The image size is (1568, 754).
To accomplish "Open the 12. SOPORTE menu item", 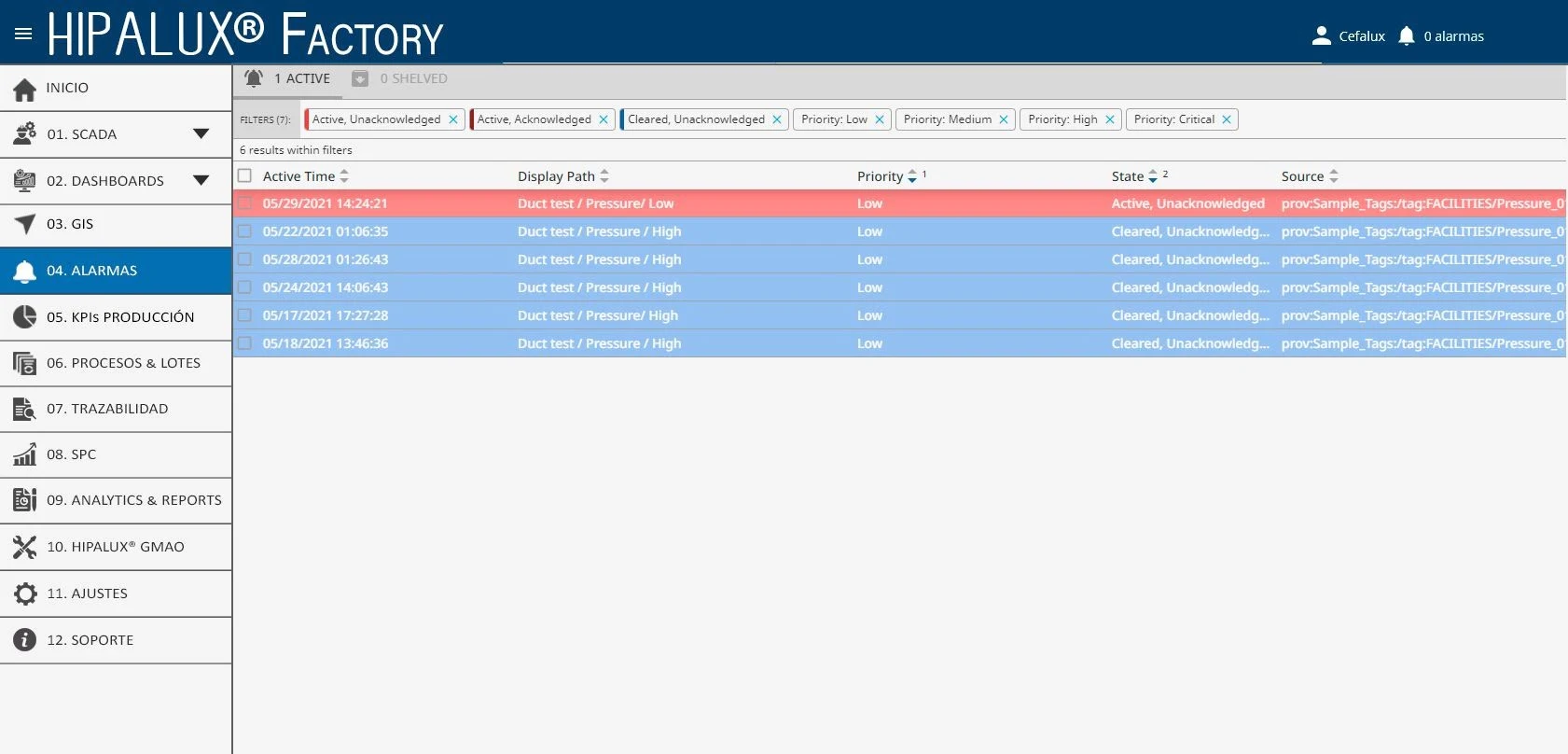I will [x=116, y=640].
